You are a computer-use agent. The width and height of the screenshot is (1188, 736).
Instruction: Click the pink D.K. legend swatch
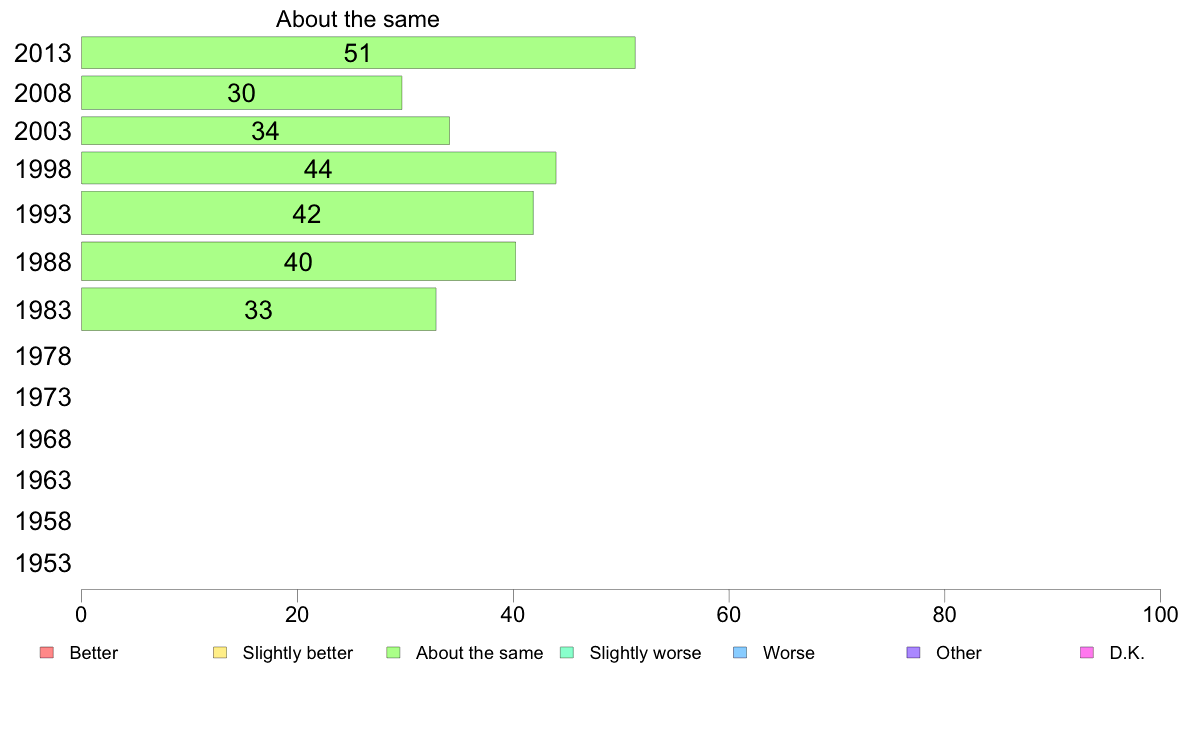coord(1087,653)
